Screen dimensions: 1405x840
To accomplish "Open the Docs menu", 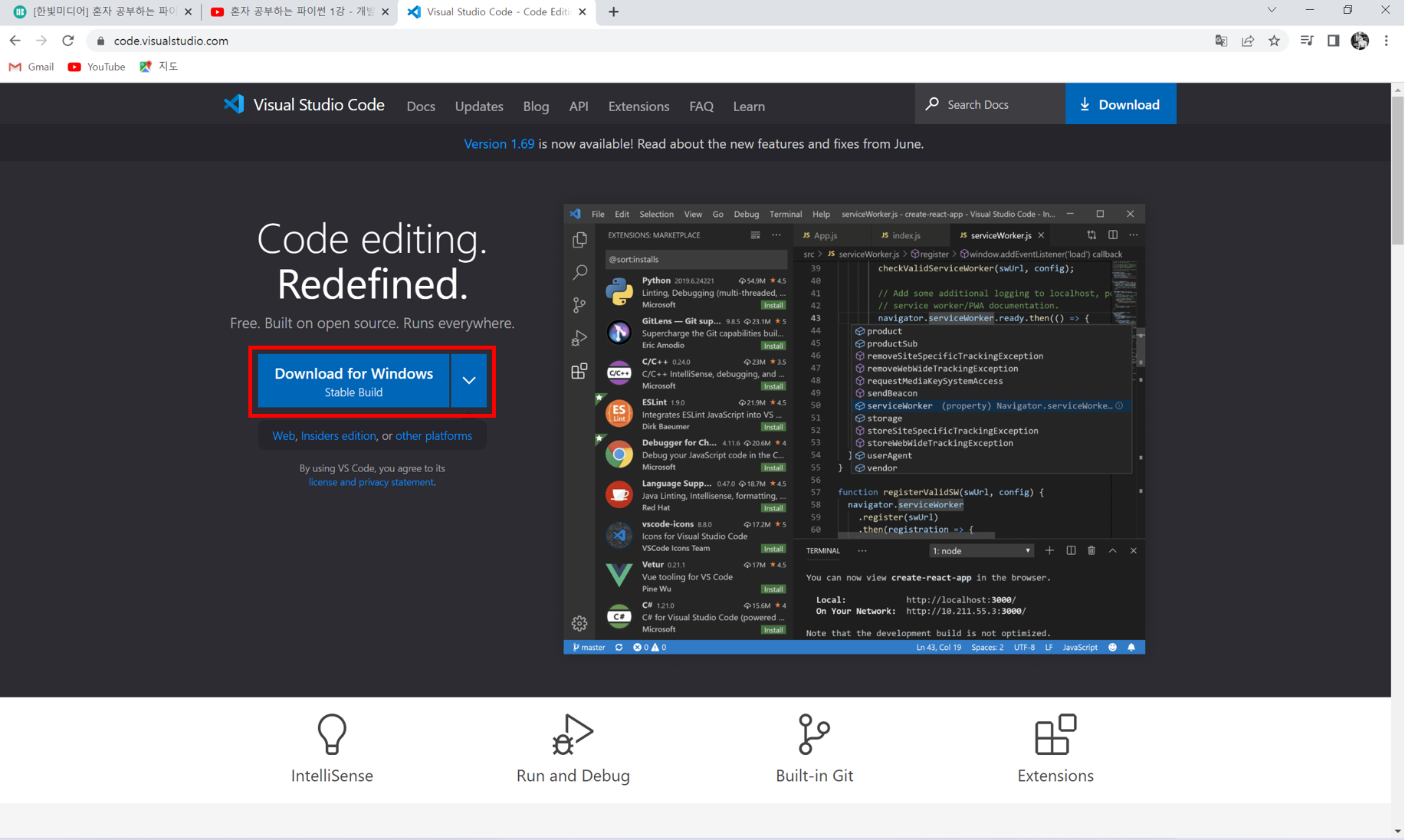I will pyautogui.click(x=421, y=107).
